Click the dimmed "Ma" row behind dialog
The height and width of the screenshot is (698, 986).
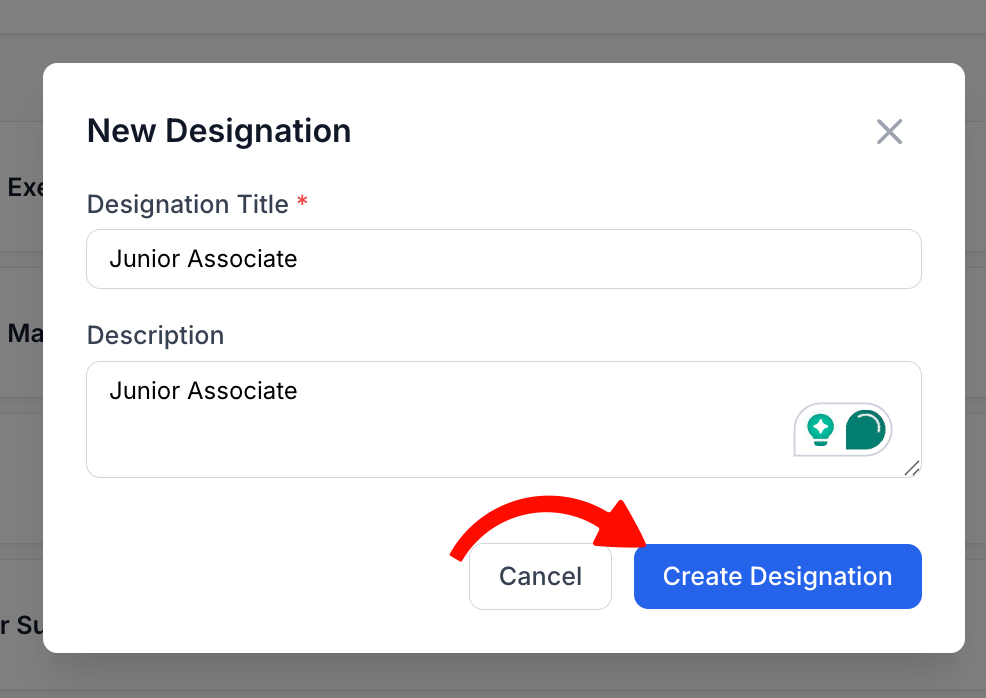pyautogui.click(x=22, y=333)
